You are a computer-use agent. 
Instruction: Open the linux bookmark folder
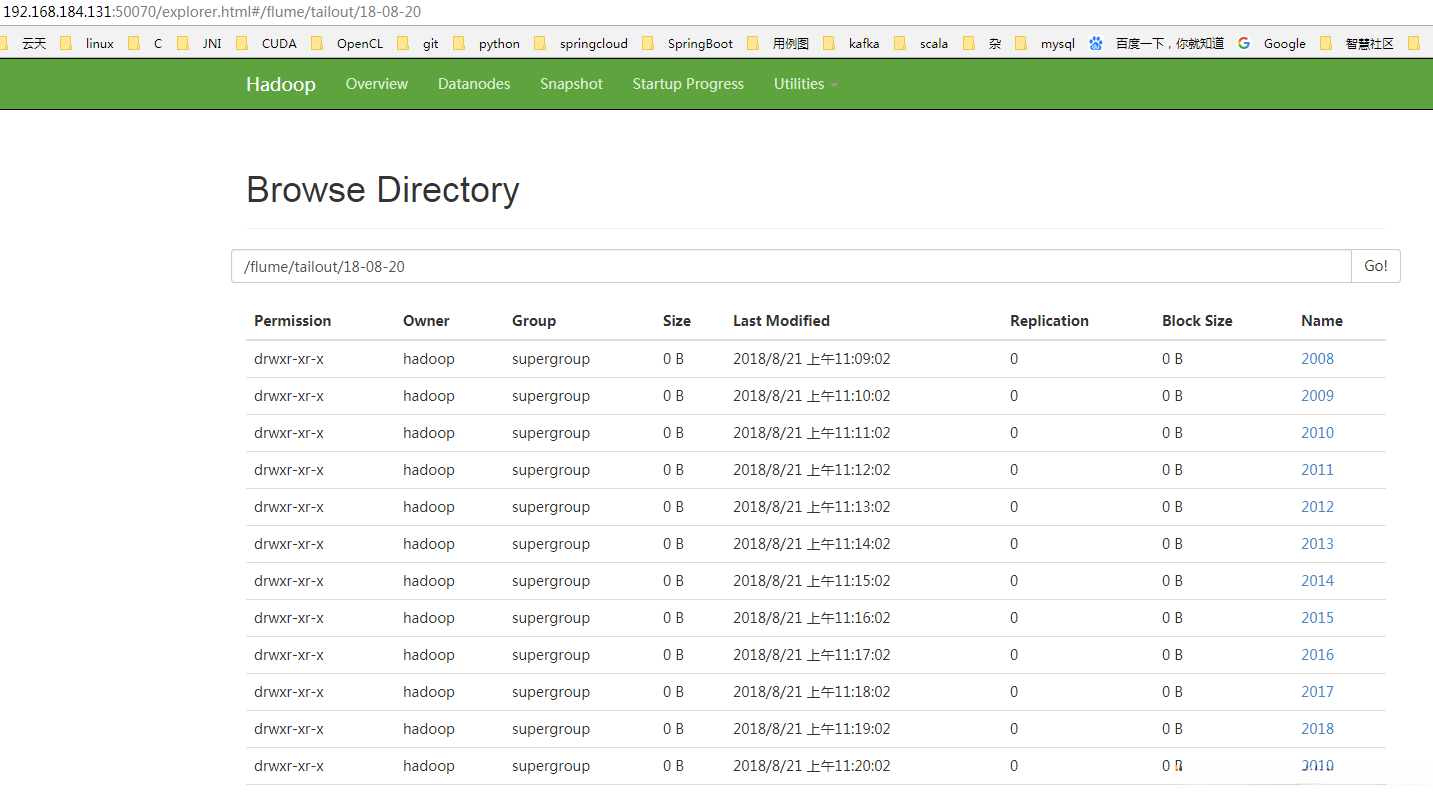(99, 43)
